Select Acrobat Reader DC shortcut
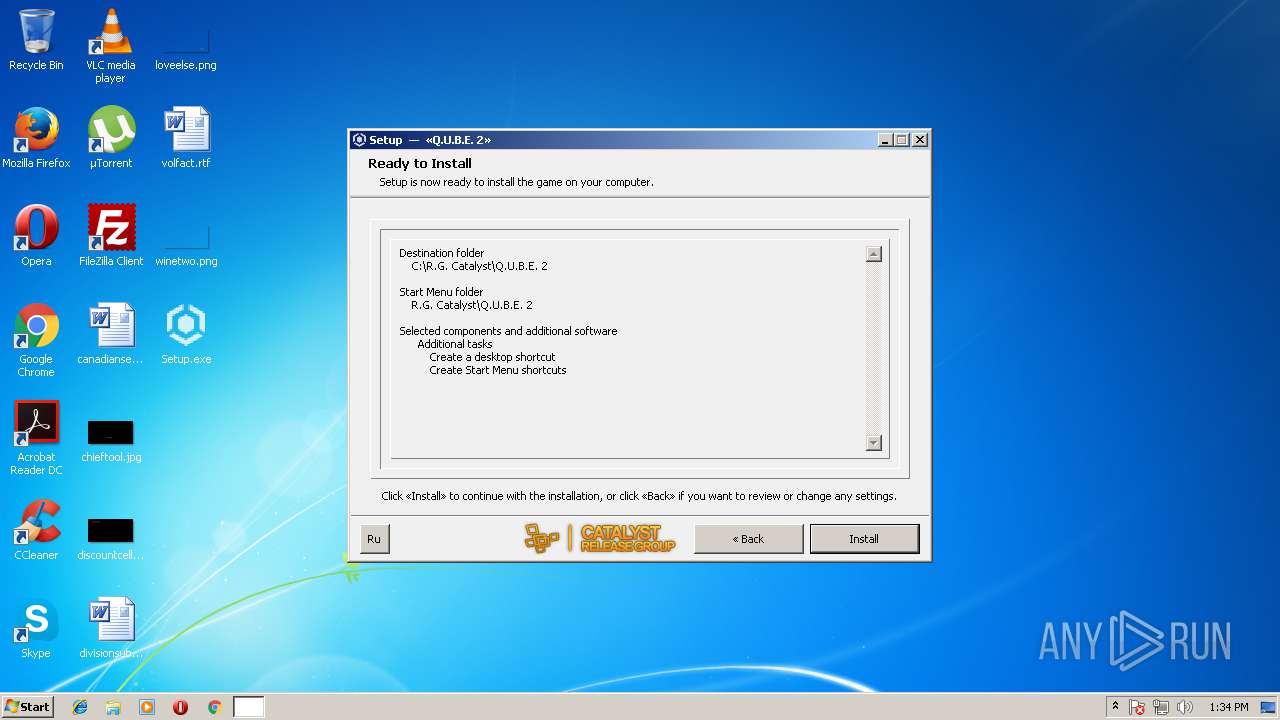 [36, 438]
